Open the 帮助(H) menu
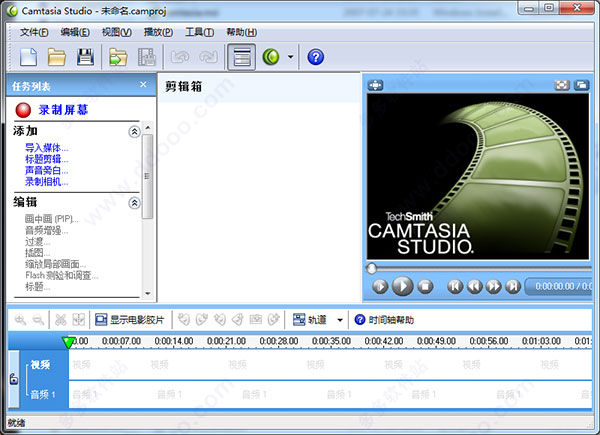The height and width of the screenshot is (435, 600). click(x=241, y=32)
